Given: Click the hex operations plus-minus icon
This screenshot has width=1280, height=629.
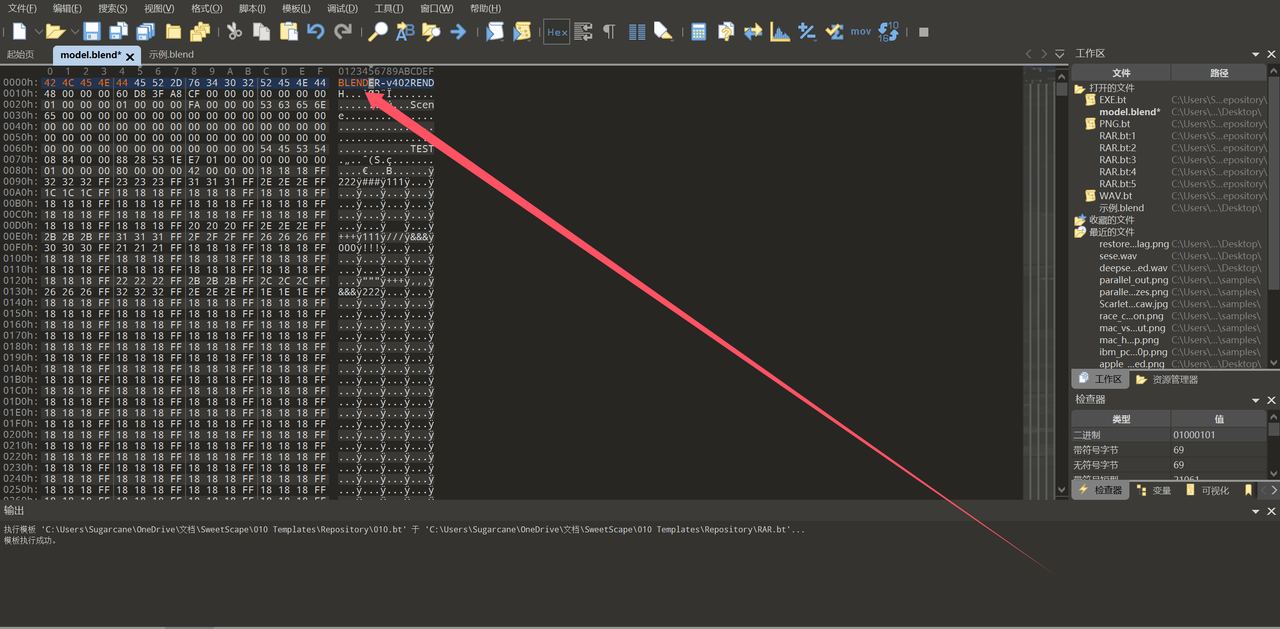Looking at the screenshot, I should pyautogui.click(x=807, y=32).
